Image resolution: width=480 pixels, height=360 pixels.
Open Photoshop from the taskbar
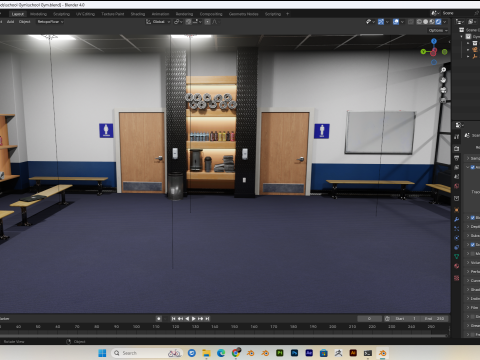pos(294,353)
